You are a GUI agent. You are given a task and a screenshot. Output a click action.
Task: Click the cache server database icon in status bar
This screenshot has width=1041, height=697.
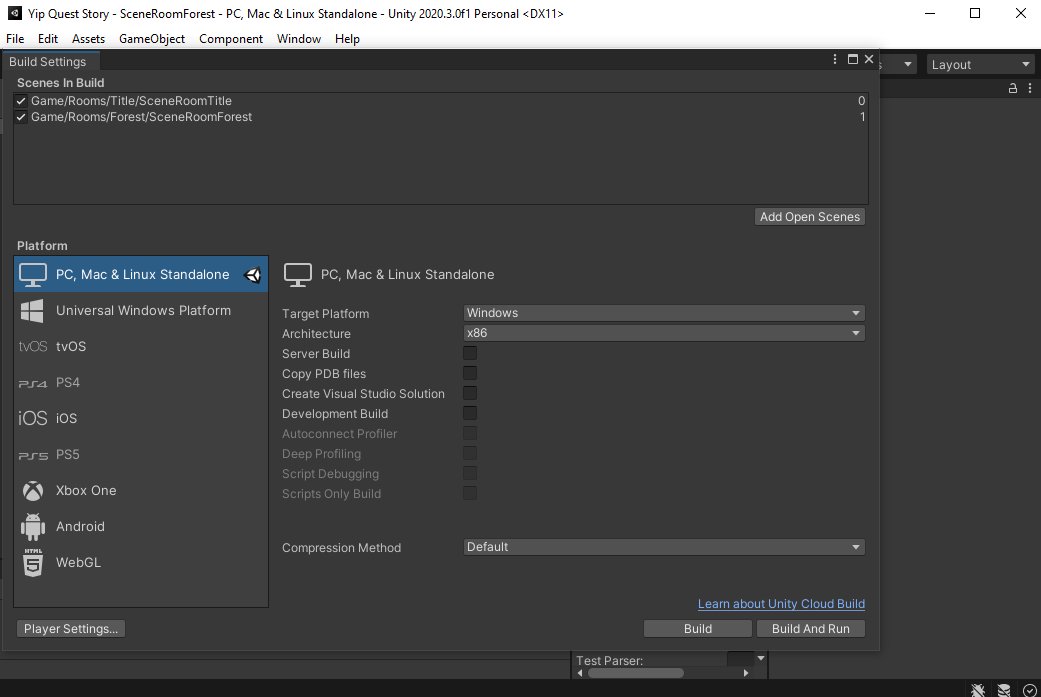1004,690
